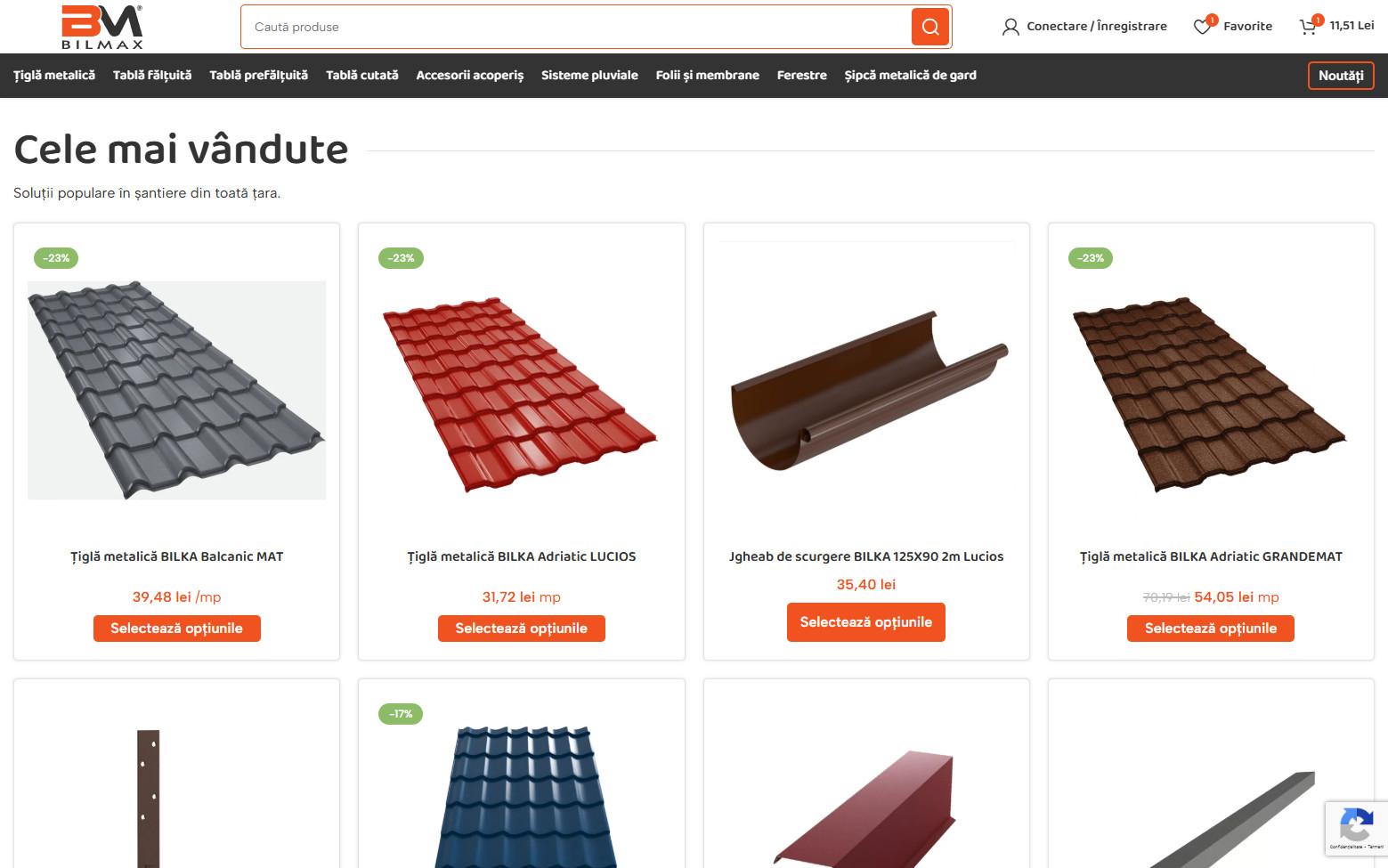Click the user account icon
The height and width of the screenshot is (868, 1388).
click(x=1011, y=27)
